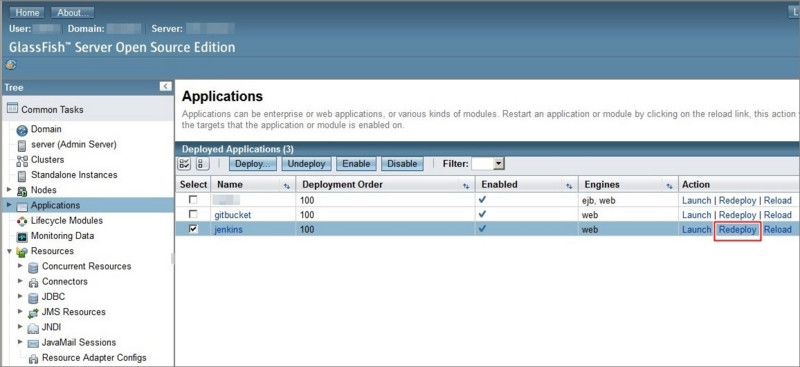Select Domain in the tree
The image size is (800, 367).
pos(46,129)
